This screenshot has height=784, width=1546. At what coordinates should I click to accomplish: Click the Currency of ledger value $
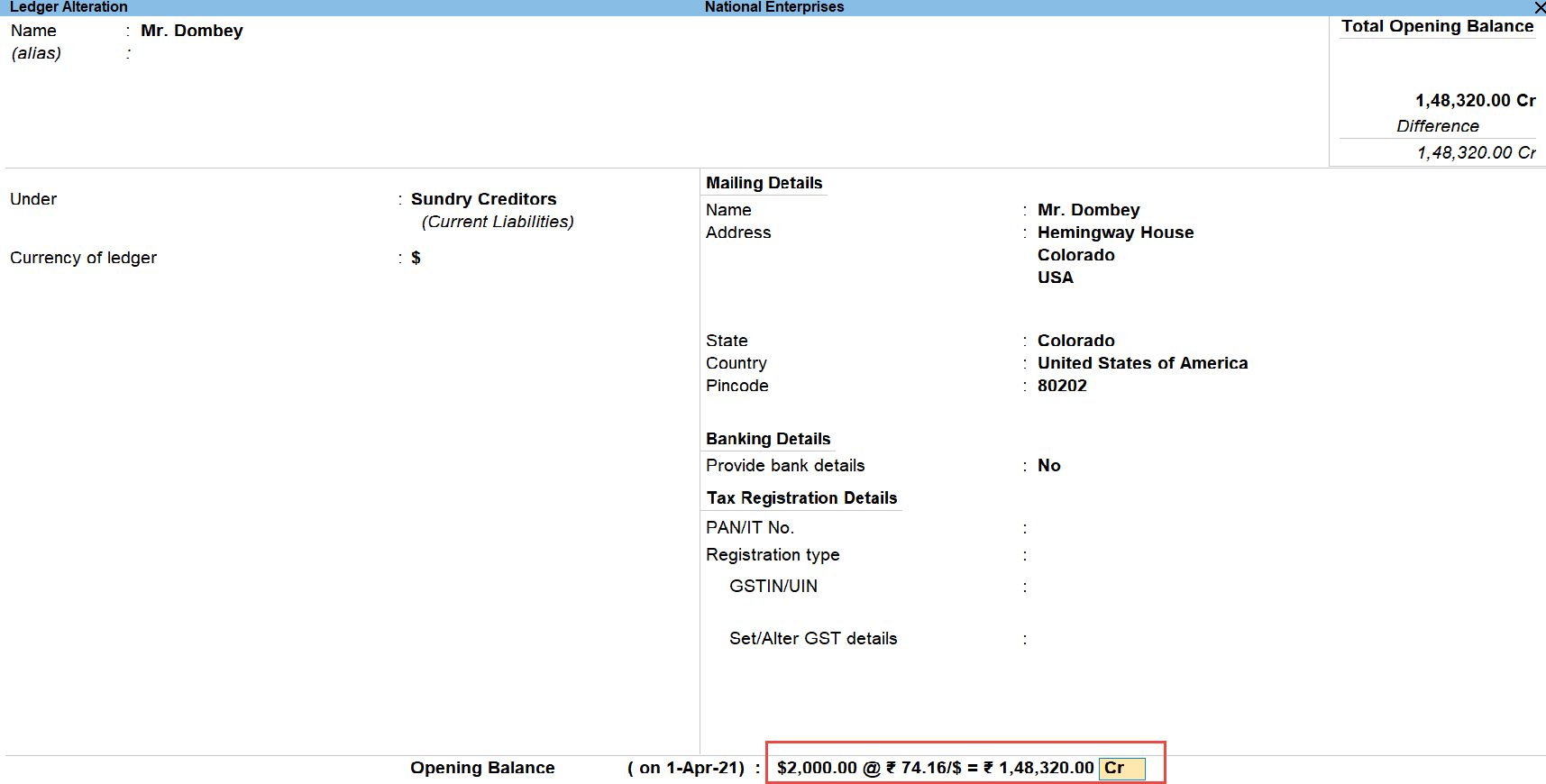[416, 258]
